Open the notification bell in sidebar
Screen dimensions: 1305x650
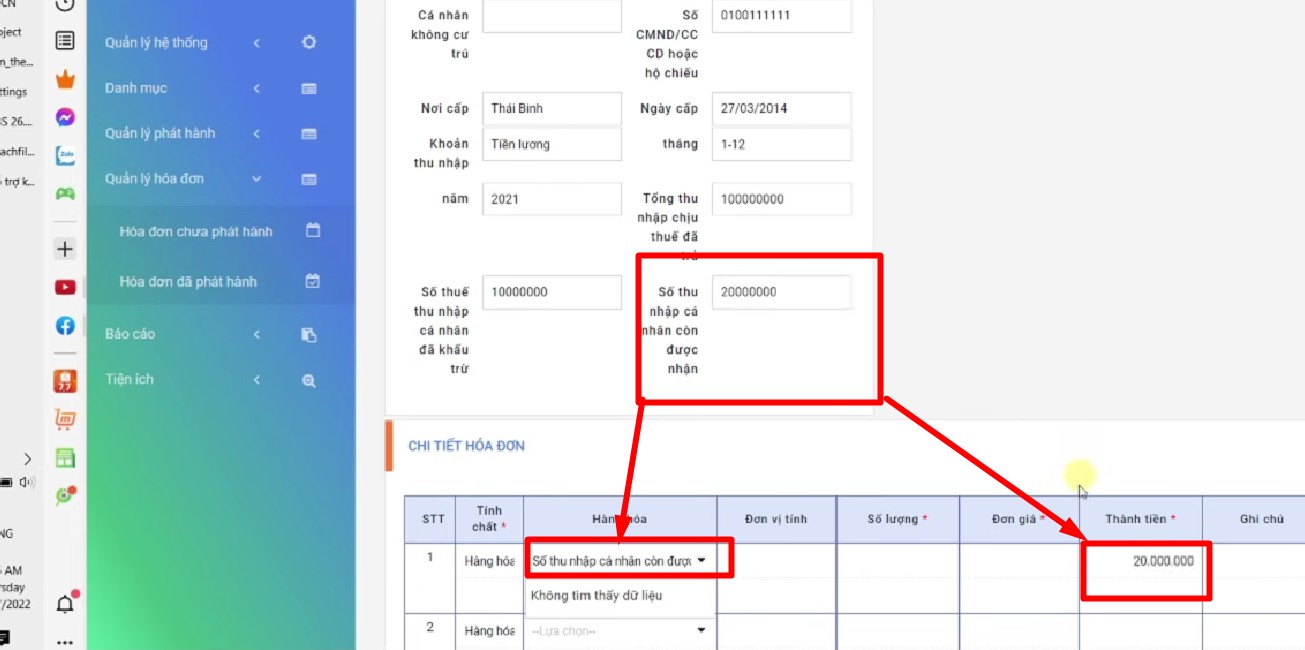point(65,603)
